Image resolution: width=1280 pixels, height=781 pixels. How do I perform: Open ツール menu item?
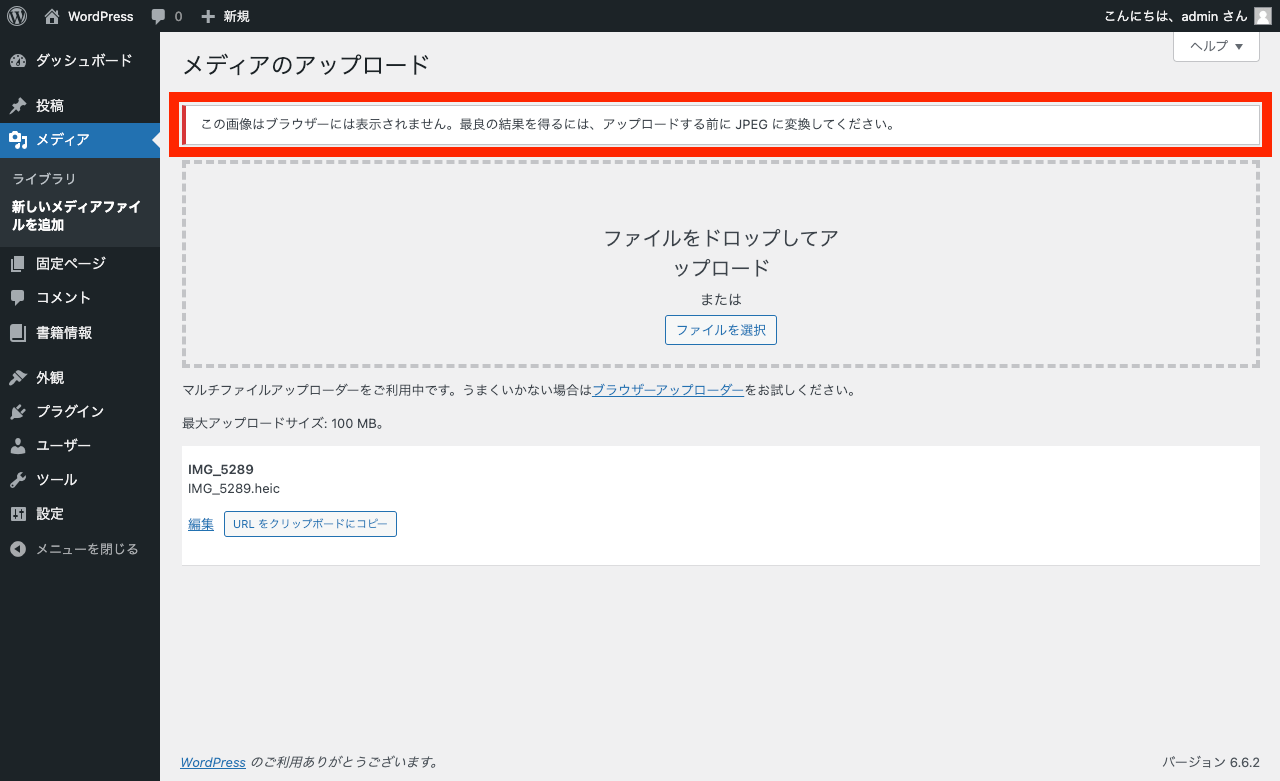[80, 480]
